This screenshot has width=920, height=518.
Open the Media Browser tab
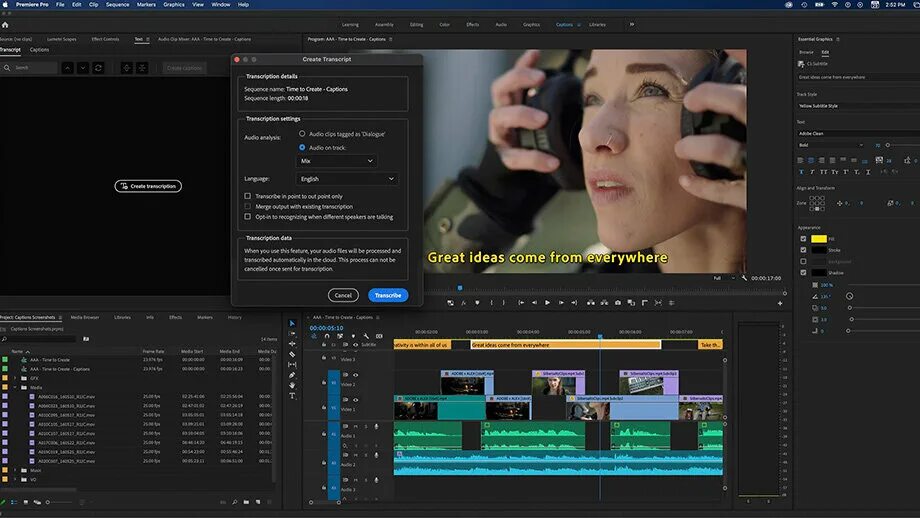85,317
